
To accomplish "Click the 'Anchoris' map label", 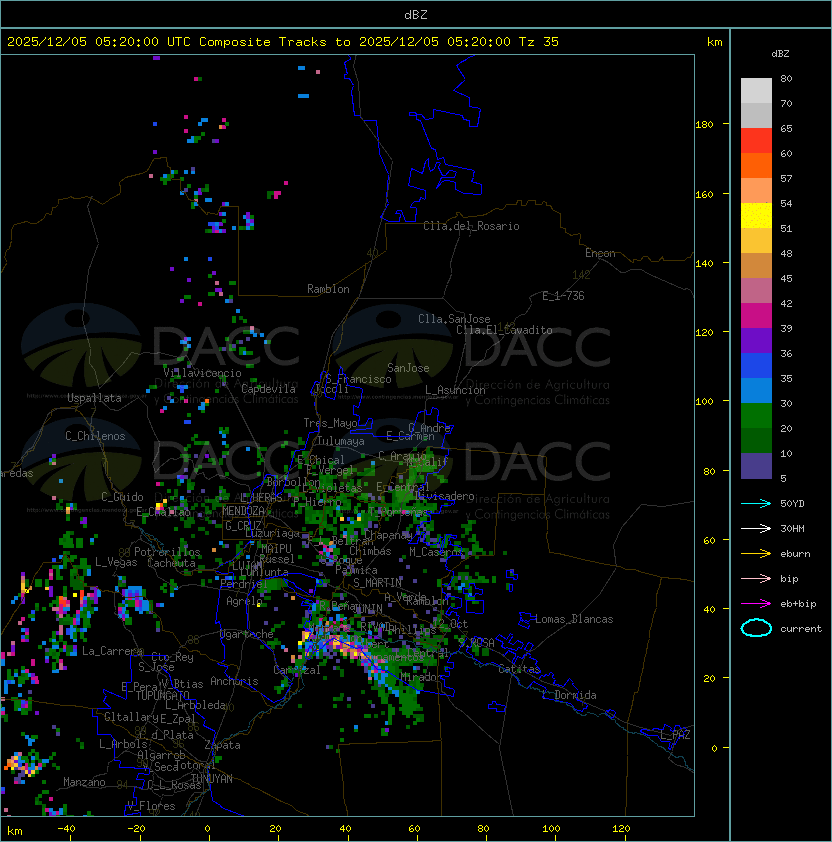I will [x=234, y=681].
